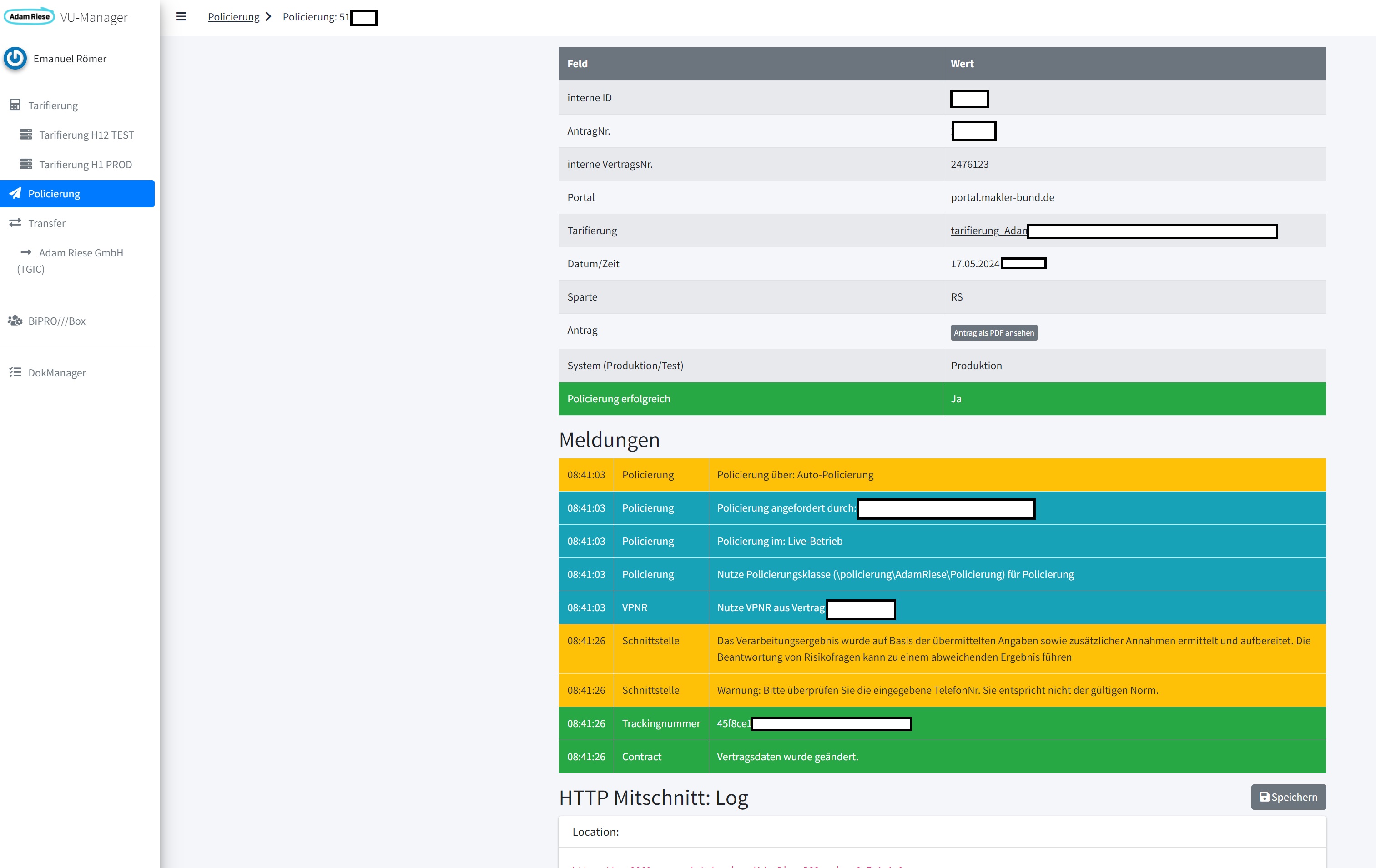Viewport: 1376px width, 868px height.
Task: Open Tarifierung H1 PROD
Action: pyautogui.click(x=85, y=165)
